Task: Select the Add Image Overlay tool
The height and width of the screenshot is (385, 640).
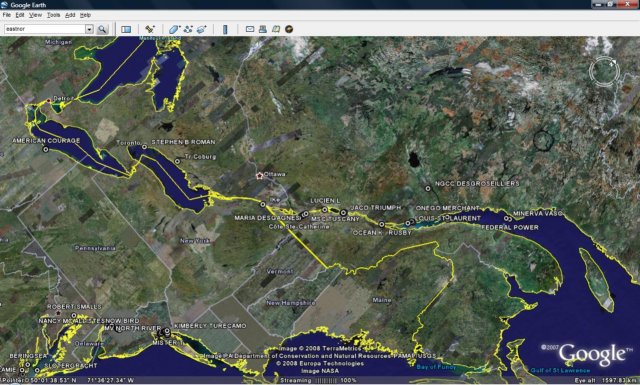Action: click(x=202, y=29)
